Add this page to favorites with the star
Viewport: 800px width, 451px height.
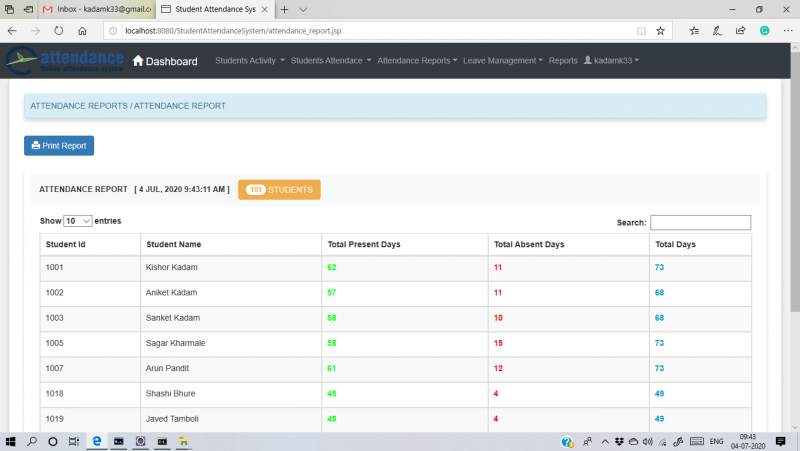click(660, 31)
